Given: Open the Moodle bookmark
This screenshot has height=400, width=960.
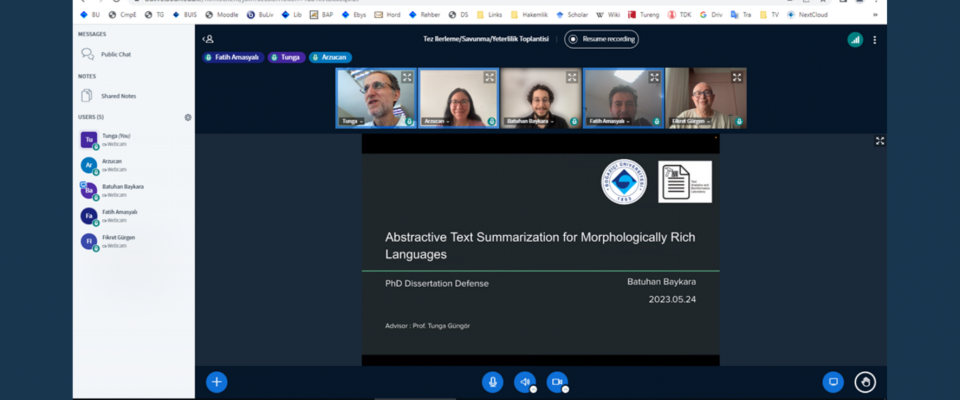Looking at the screenshot, I should pyautogui.click(x=222, y=15).
